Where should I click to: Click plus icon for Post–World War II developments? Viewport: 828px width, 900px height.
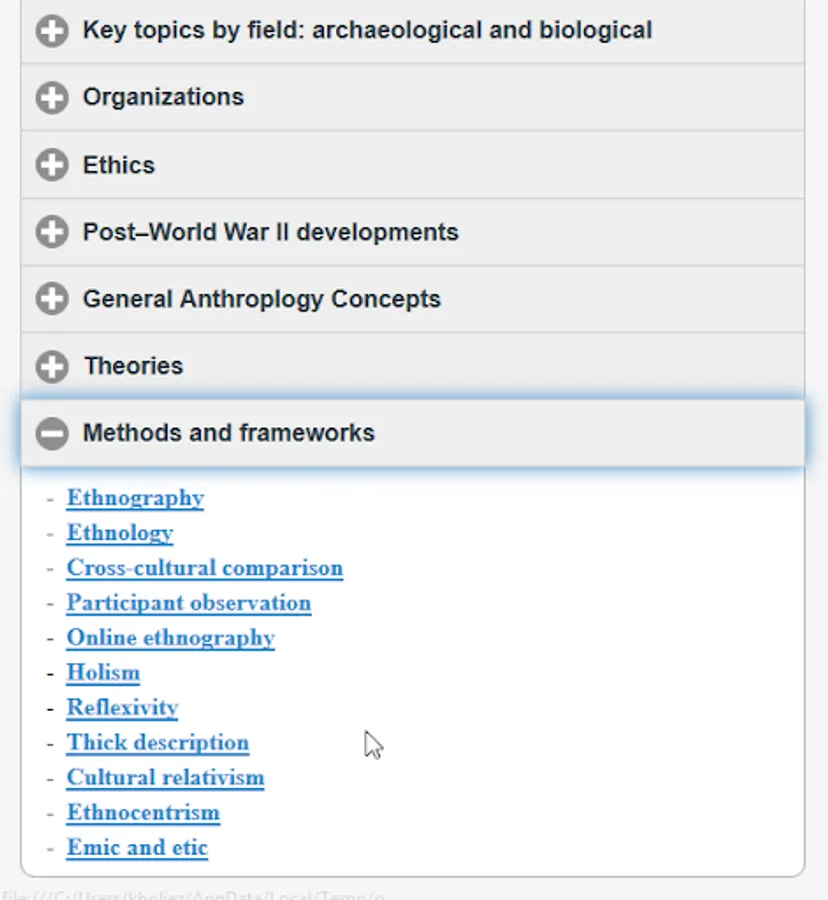point(52,233)
